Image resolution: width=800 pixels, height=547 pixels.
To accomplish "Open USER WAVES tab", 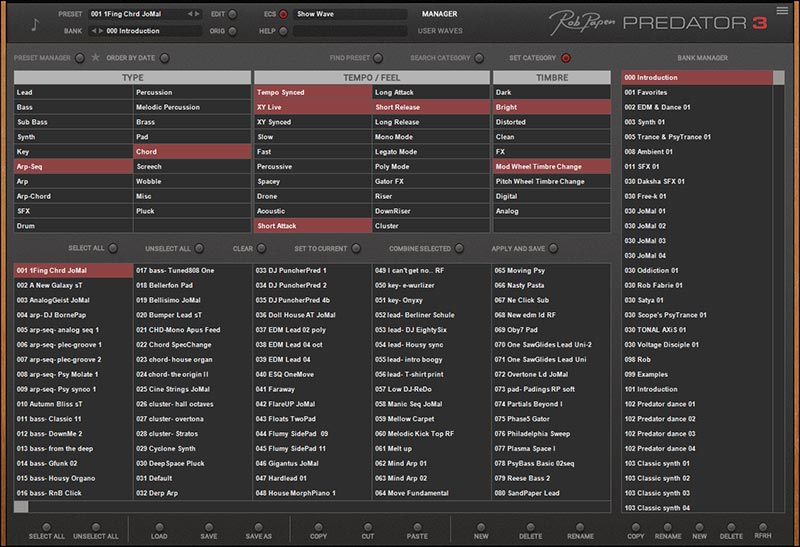I will coord(440,31).
